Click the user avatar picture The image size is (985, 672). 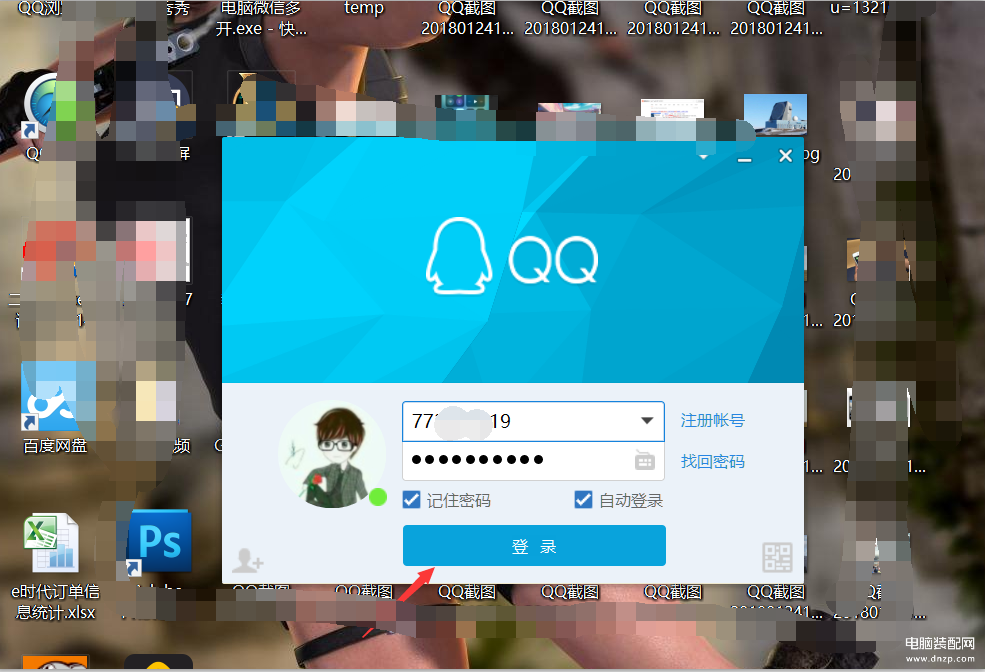coord(332,455)
